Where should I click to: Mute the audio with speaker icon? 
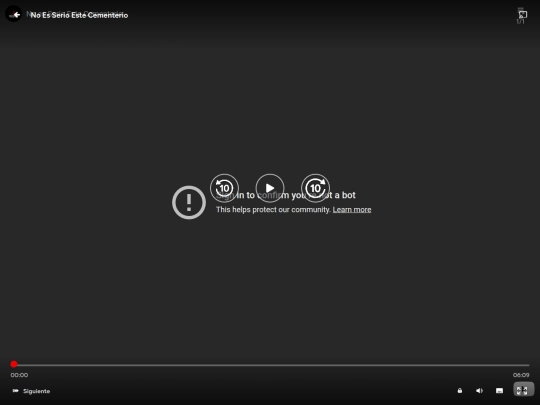point(479,391)
